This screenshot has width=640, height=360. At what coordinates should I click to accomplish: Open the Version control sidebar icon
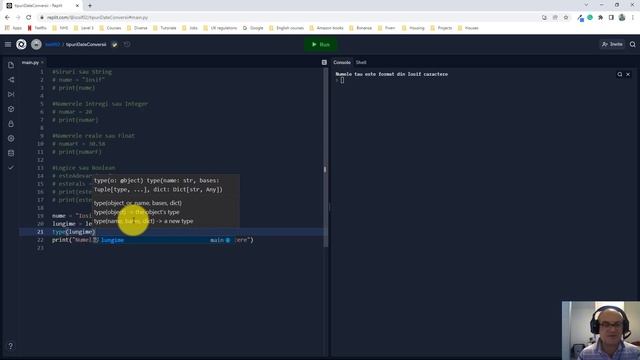point(11,80)
